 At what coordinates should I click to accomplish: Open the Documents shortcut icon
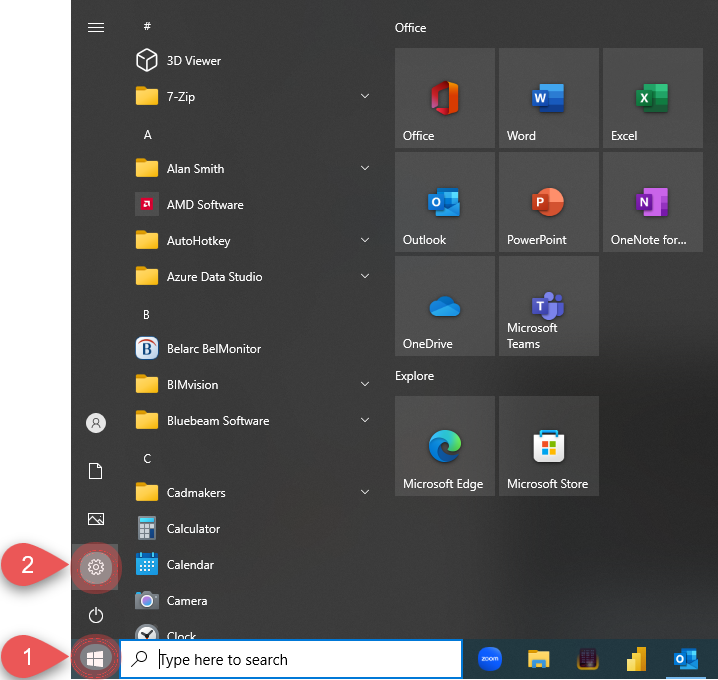(96, 471)
